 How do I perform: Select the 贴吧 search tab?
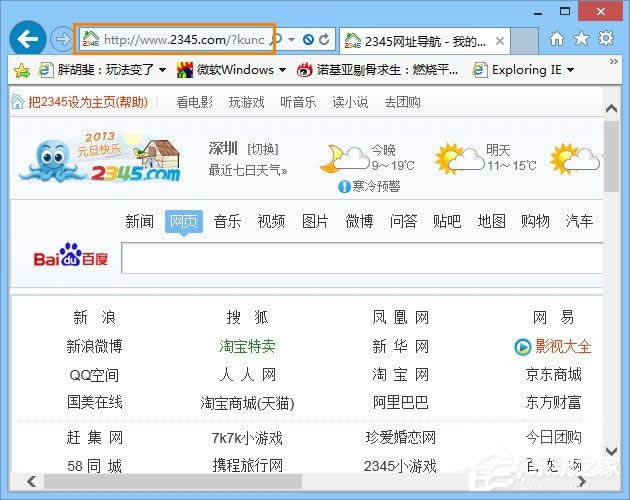tap(447, 221)
